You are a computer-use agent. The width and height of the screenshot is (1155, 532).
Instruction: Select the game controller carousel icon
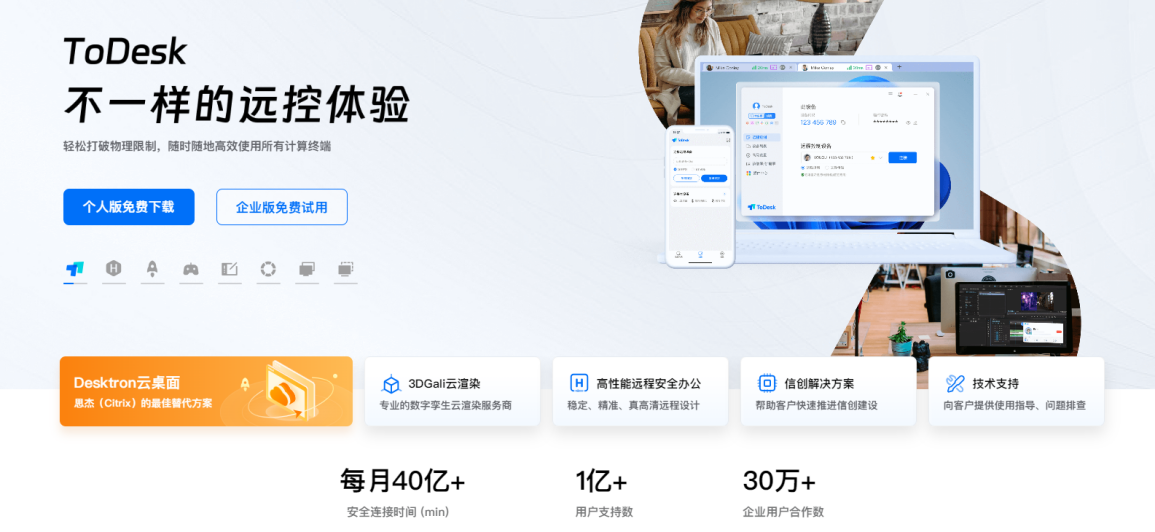click(191, 269)
